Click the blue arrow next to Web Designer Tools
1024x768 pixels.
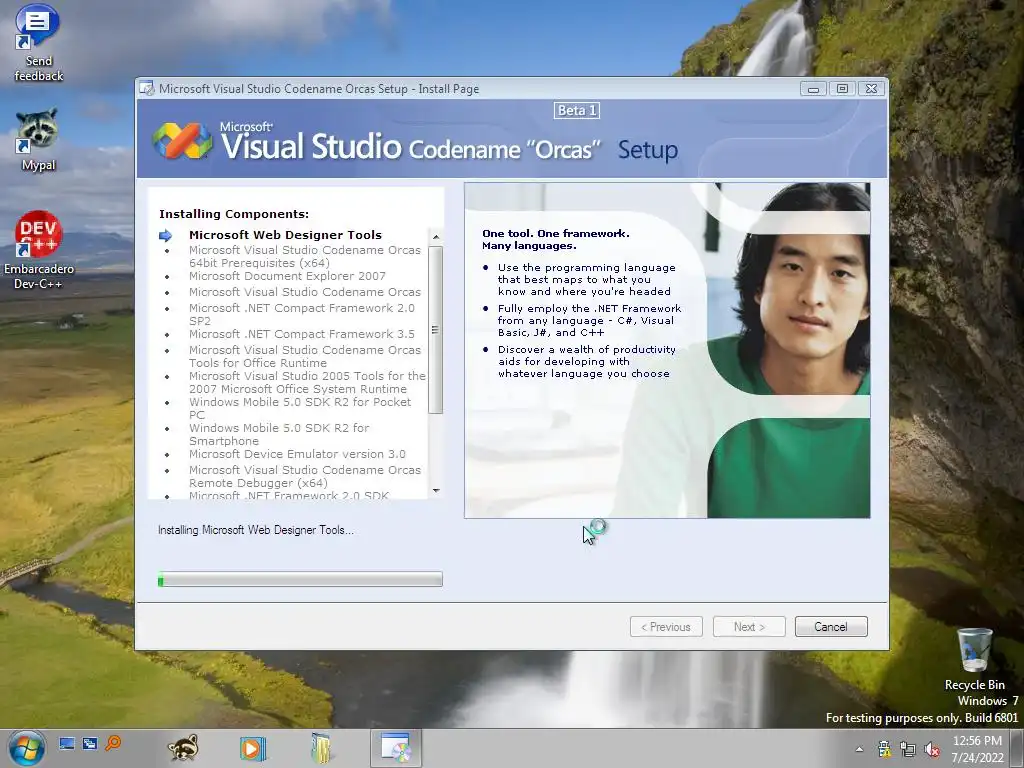click(x=165, y=235)
